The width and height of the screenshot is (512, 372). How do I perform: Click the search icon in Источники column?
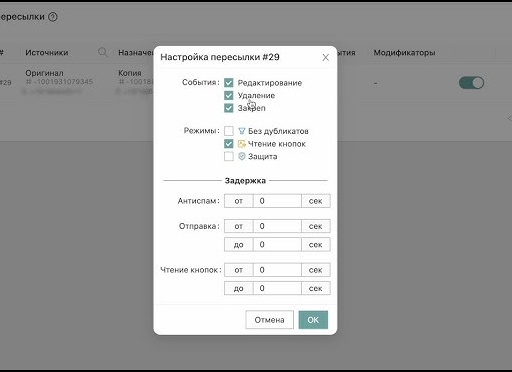pyautogui.click(x=103, y=52)
